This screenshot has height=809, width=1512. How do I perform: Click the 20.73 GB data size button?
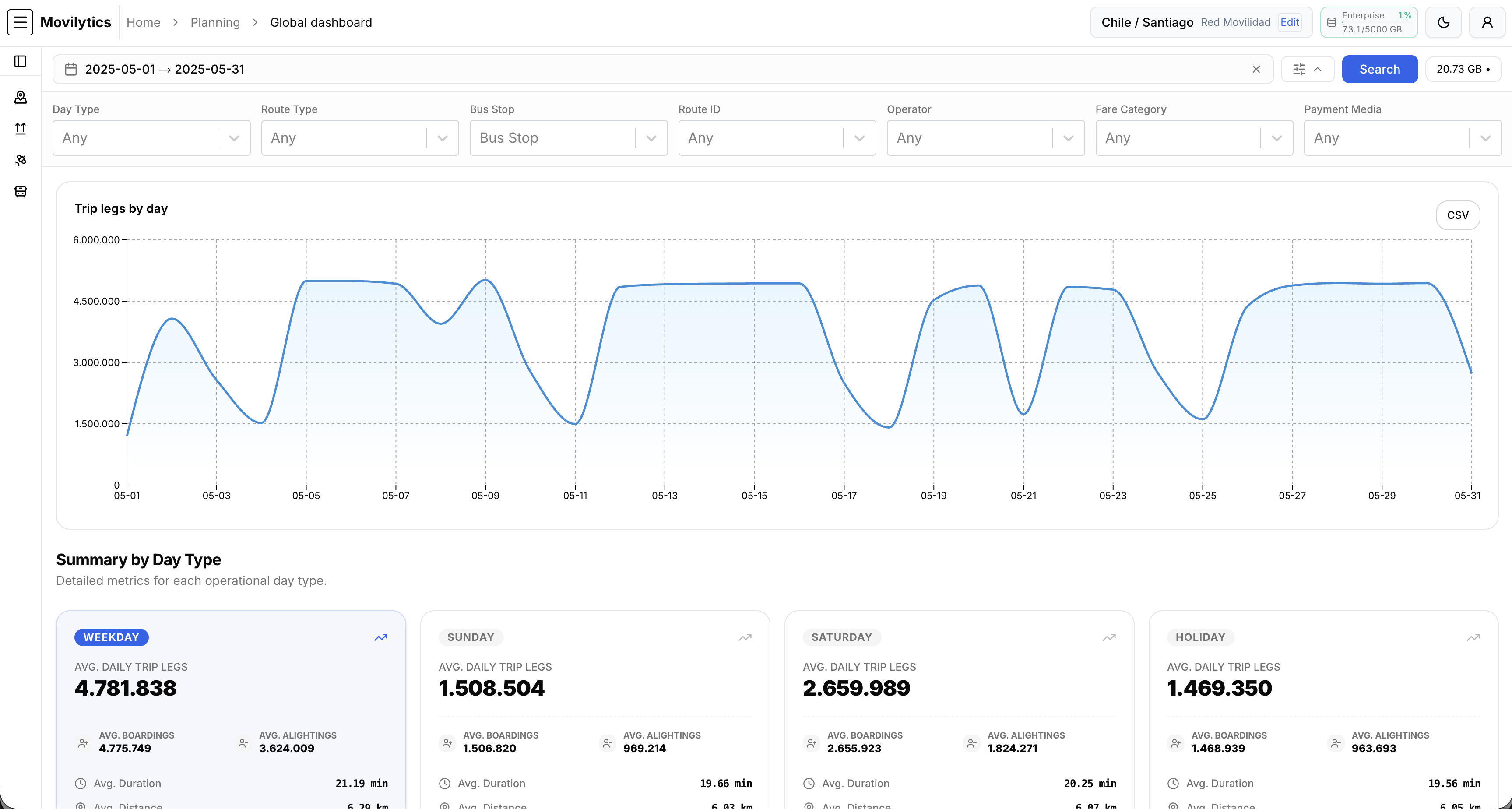tap(1463, 69)
